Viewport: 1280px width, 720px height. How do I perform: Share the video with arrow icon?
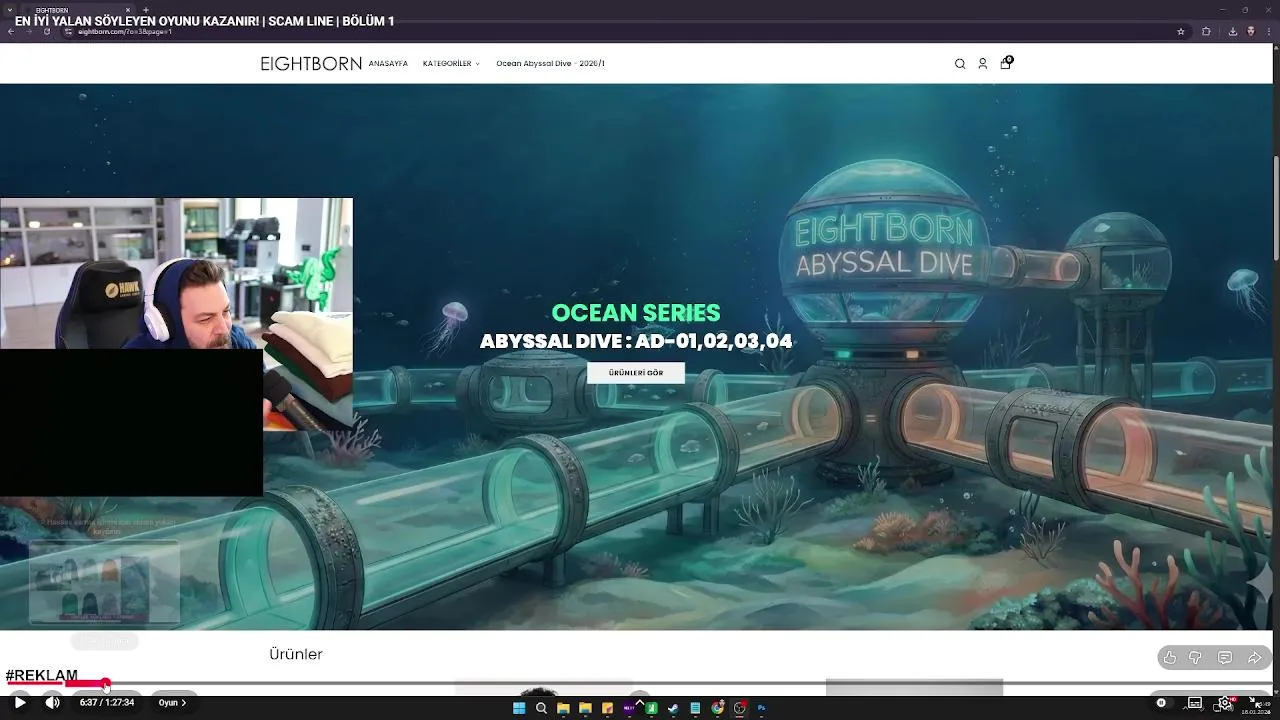(x=1254, y=657)
